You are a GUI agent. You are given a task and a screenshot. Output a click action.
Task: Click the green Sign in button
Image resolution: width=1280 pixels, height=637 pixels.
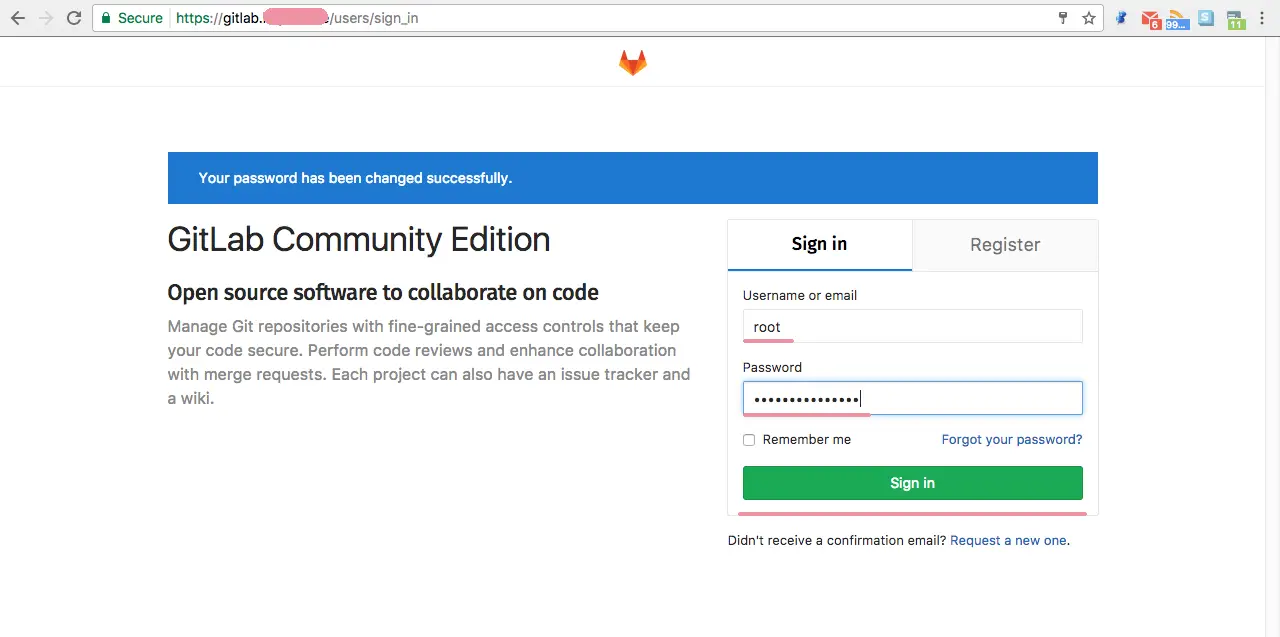pyautogui.click(x=913, y=483)
